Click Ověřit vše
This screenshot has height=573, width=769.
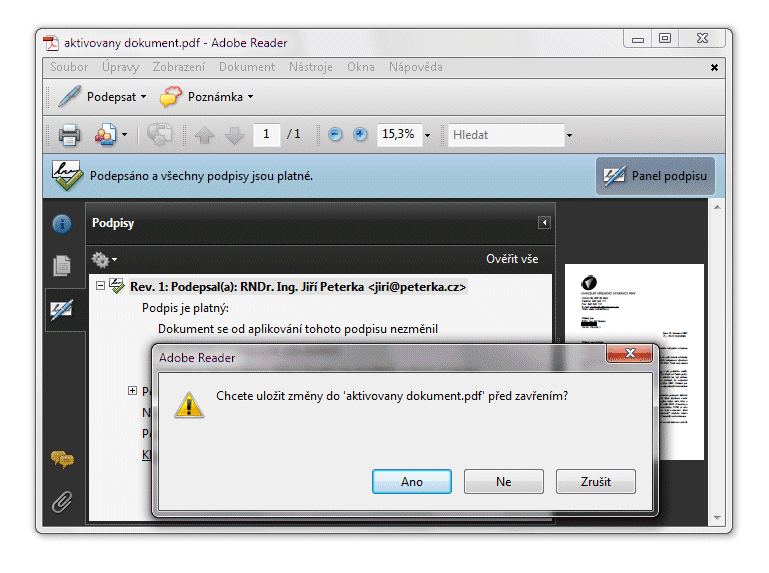tap(512, 259)
